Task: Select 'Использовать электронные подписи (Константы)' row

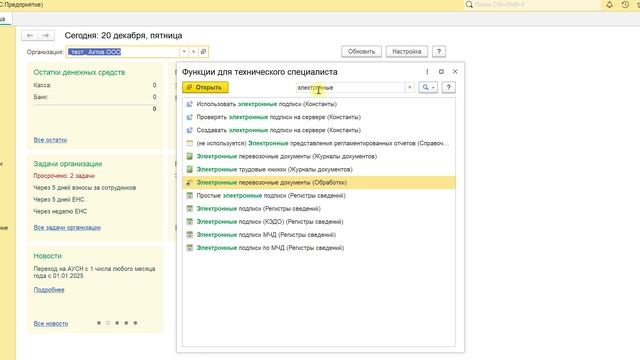Action: tap(319, 104)
